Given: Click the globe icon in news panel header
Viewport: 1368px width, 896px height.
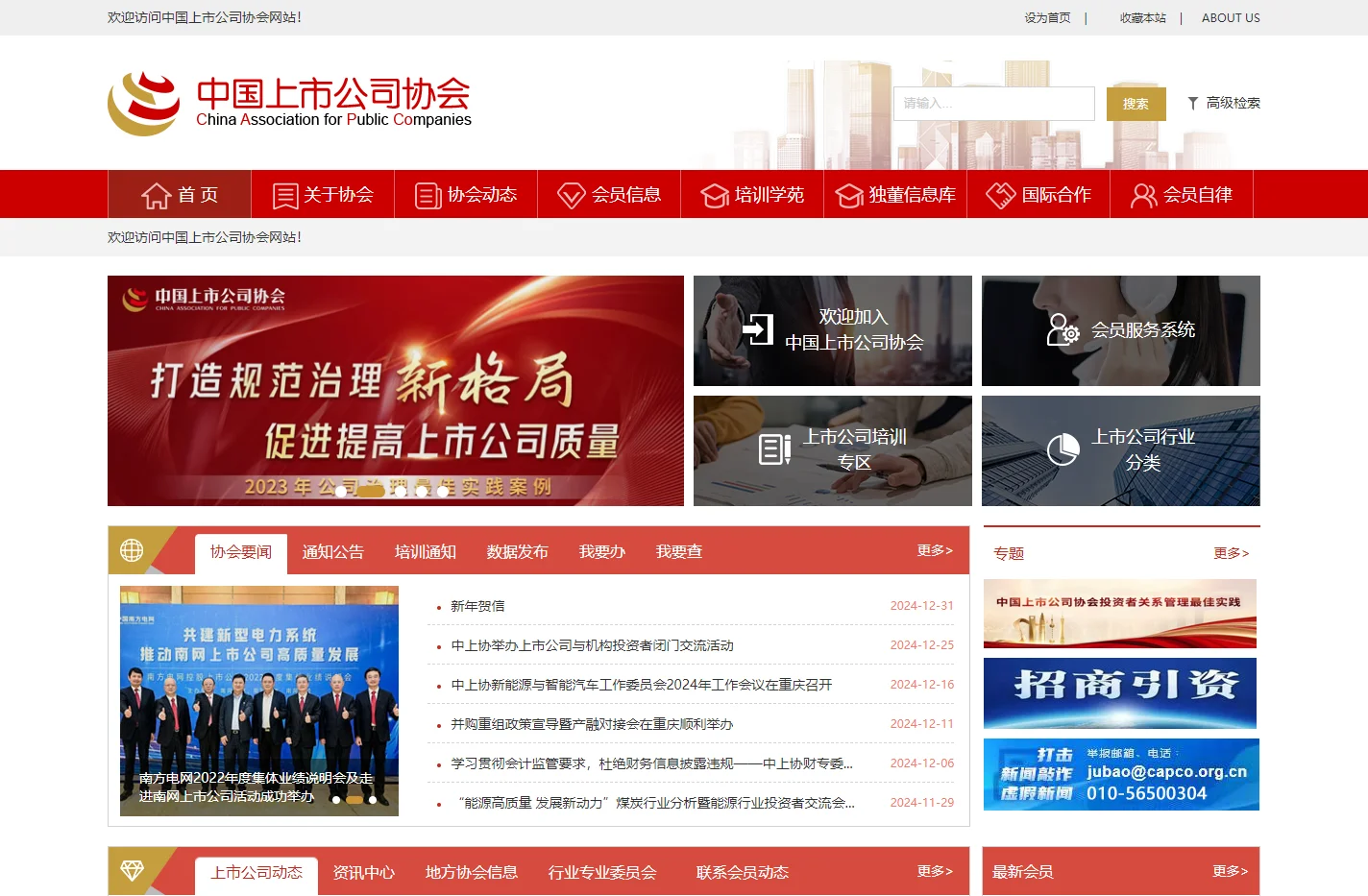Looking at the screenshot, I should (132, 550).
